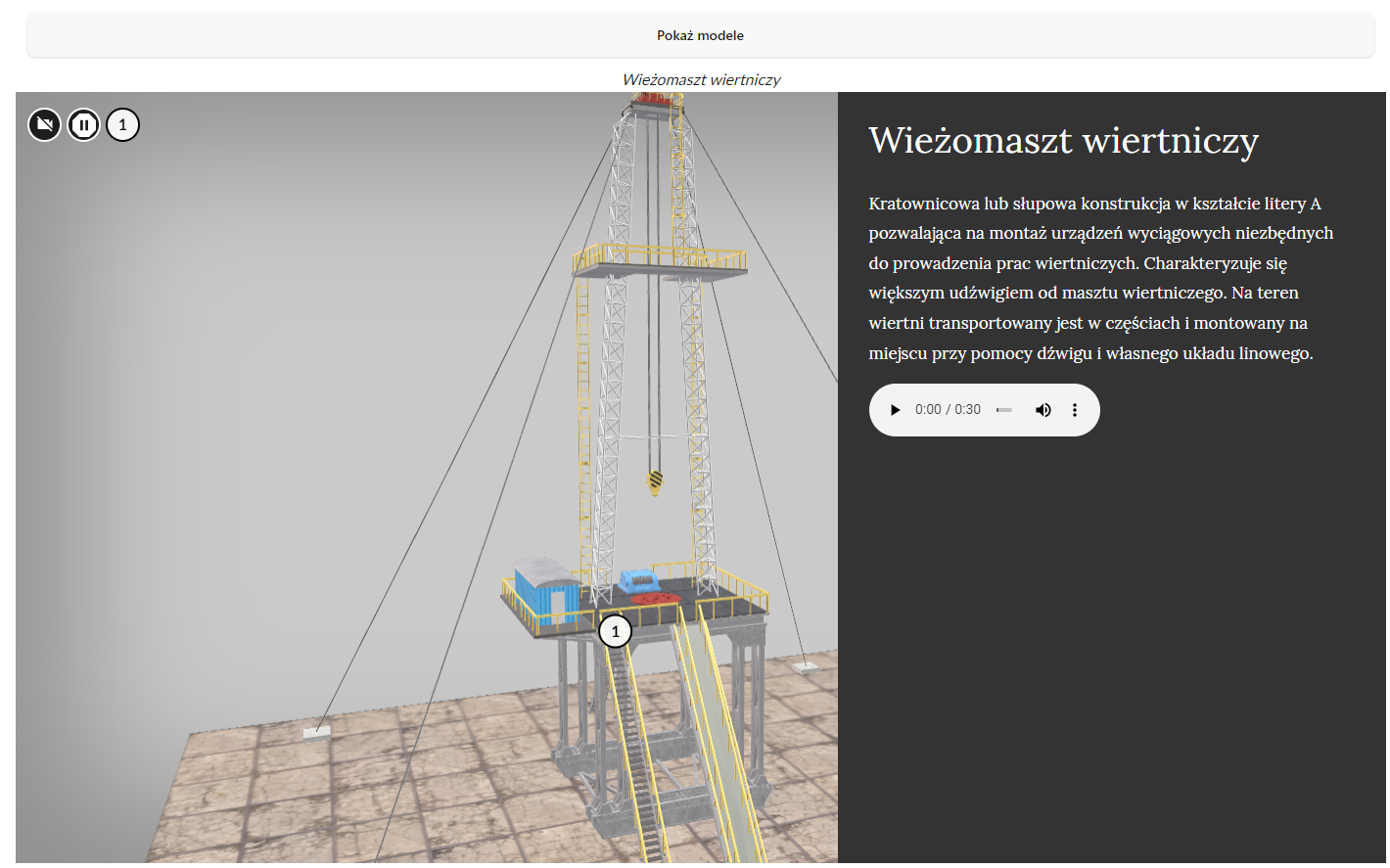Click the numbered hotspot near the rig stairs
Image resolution: width=1390 pixels, height=868 pixels.
click(615, 631)
